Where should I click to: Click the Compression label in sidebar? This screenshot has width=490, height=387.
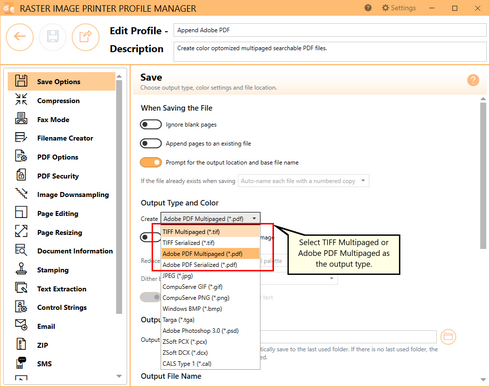[58, 101]
